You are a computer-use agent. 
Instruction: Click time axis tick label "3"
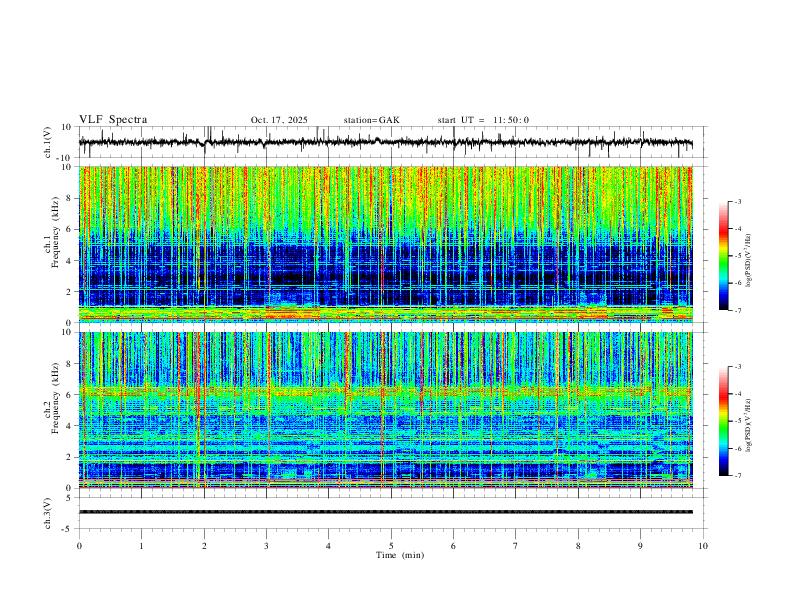point(266,546)
